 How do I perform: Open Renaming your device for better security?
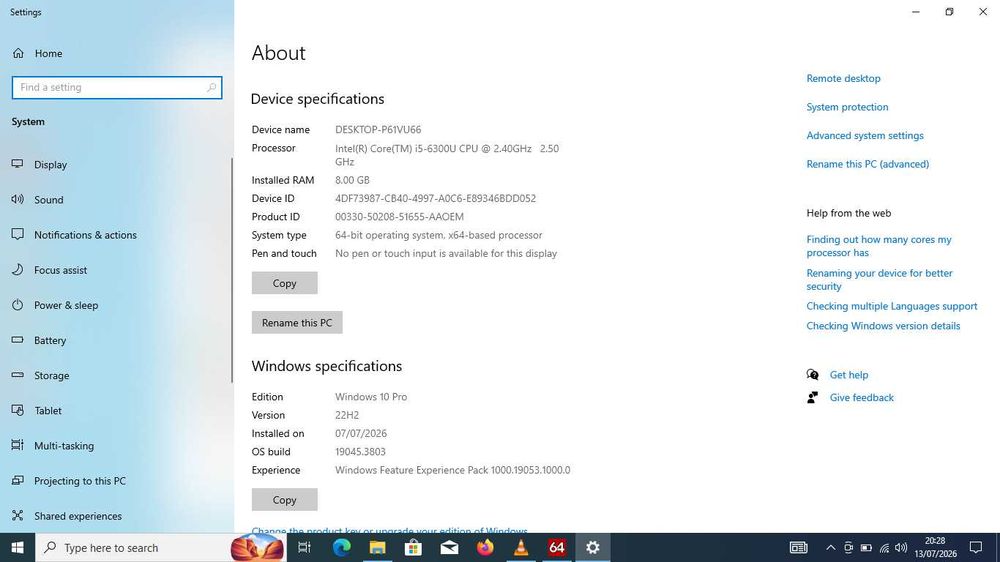879,279
